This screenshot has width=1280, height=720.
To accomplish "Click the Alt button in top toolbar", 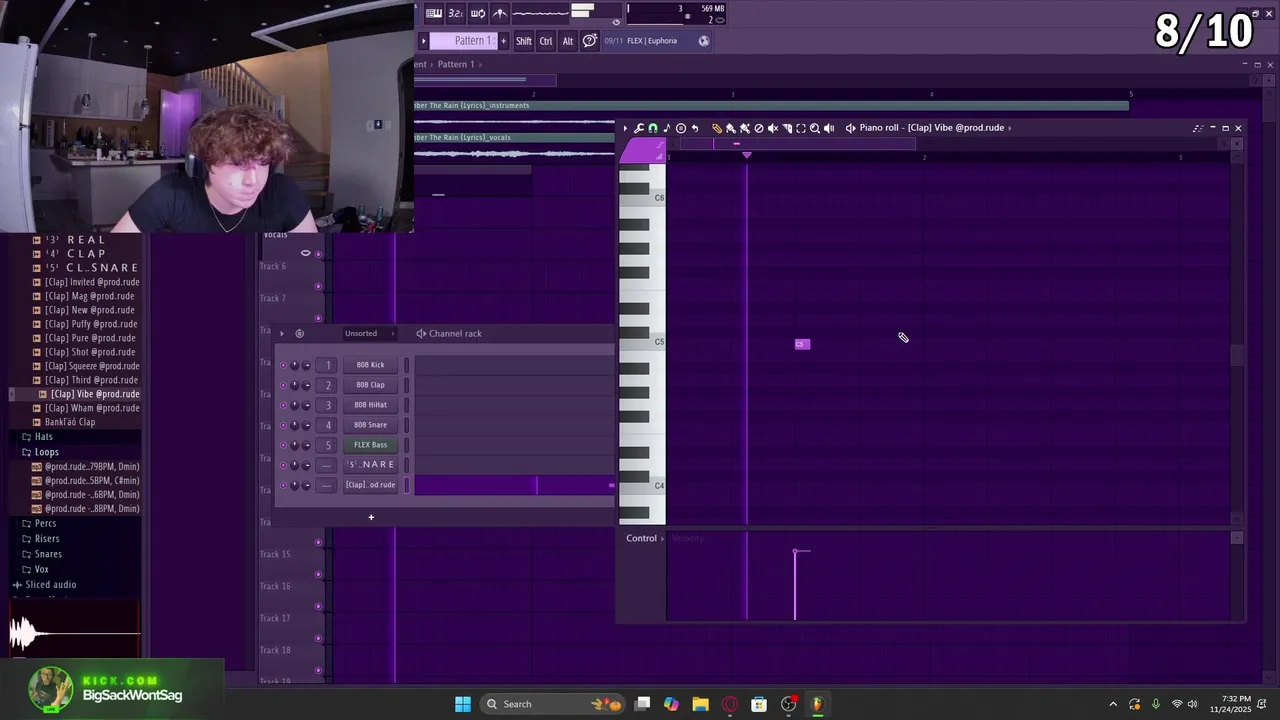I will click(x=568, y=41).
